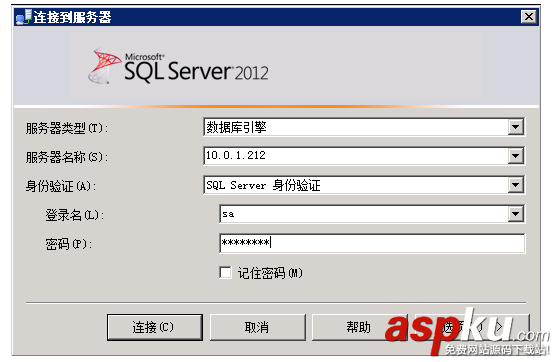
Task: Close the Connect to Server dialog
Action: tap(529, 17)
